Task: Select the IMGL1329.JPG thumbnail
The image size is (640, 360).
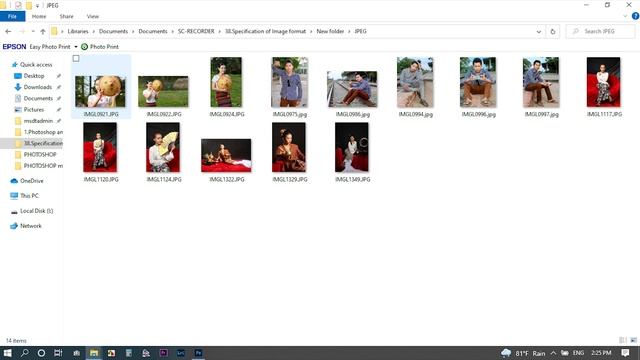Action: coord(289,147)
